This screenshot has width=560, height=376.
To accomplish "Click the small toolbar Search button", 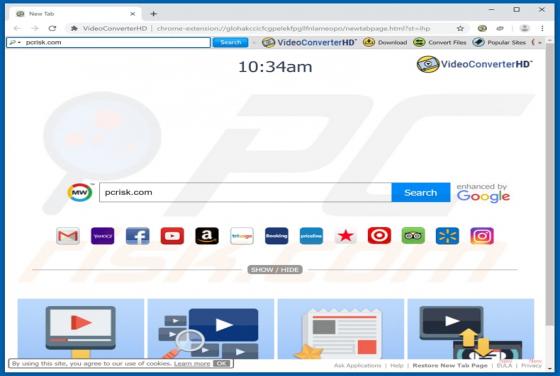I will pos(230,42).
